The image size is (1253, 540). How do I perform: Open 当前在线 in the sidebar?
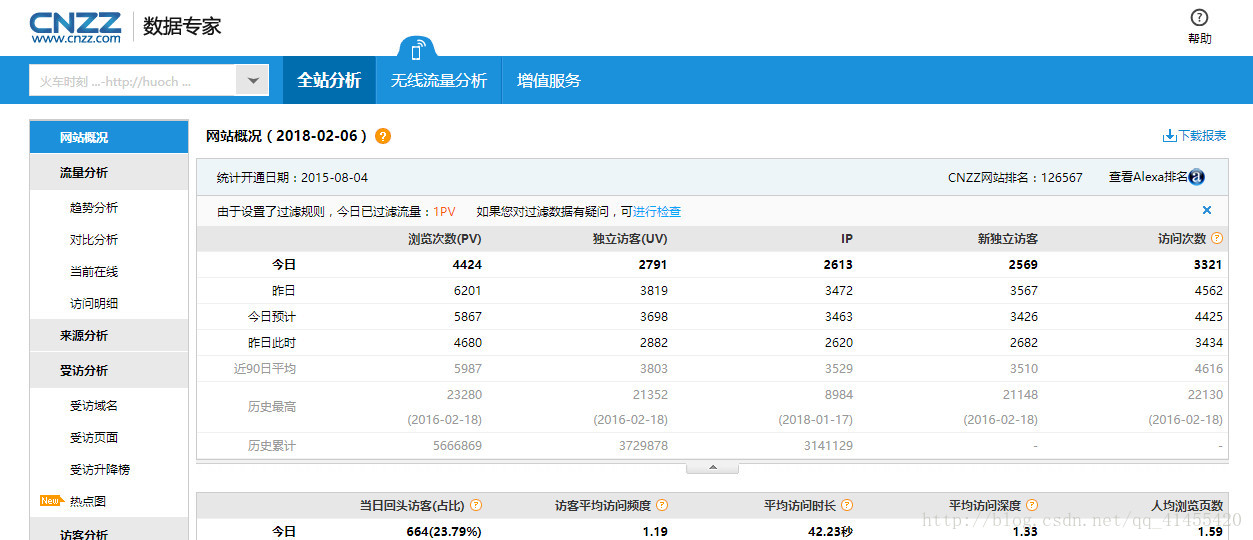pyautogui.click(x=94, y=272)
